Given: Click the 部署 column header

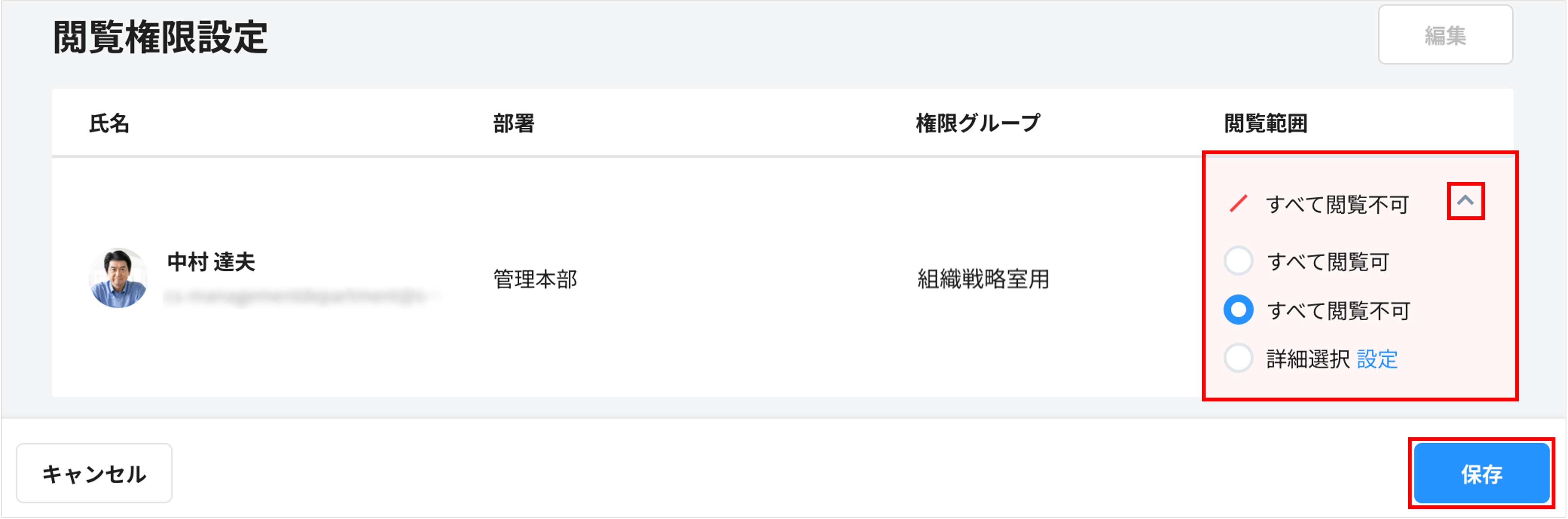Looking at the screenshot, I should 513,123.
